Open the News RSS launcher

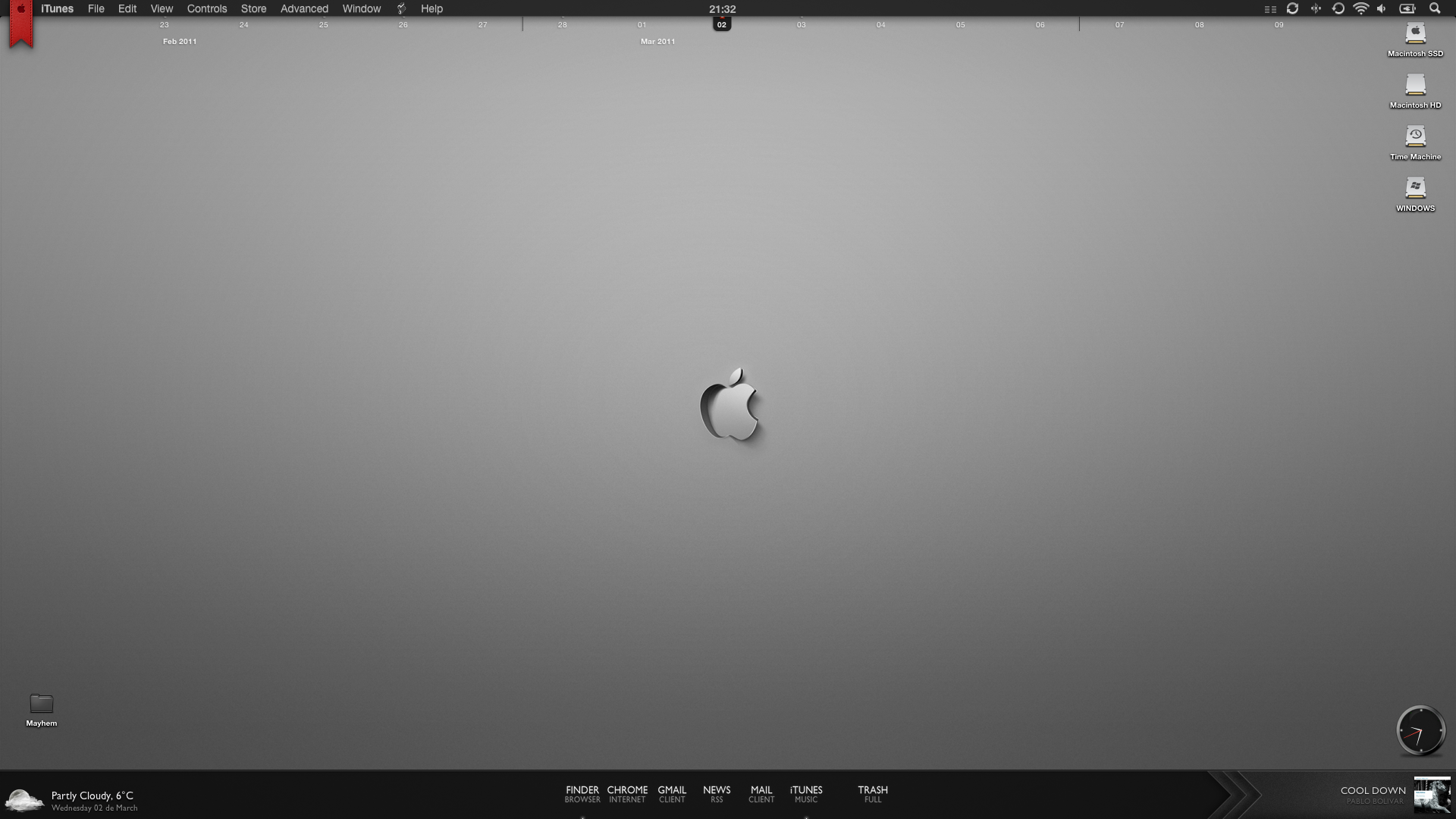[x=717, y=794]
